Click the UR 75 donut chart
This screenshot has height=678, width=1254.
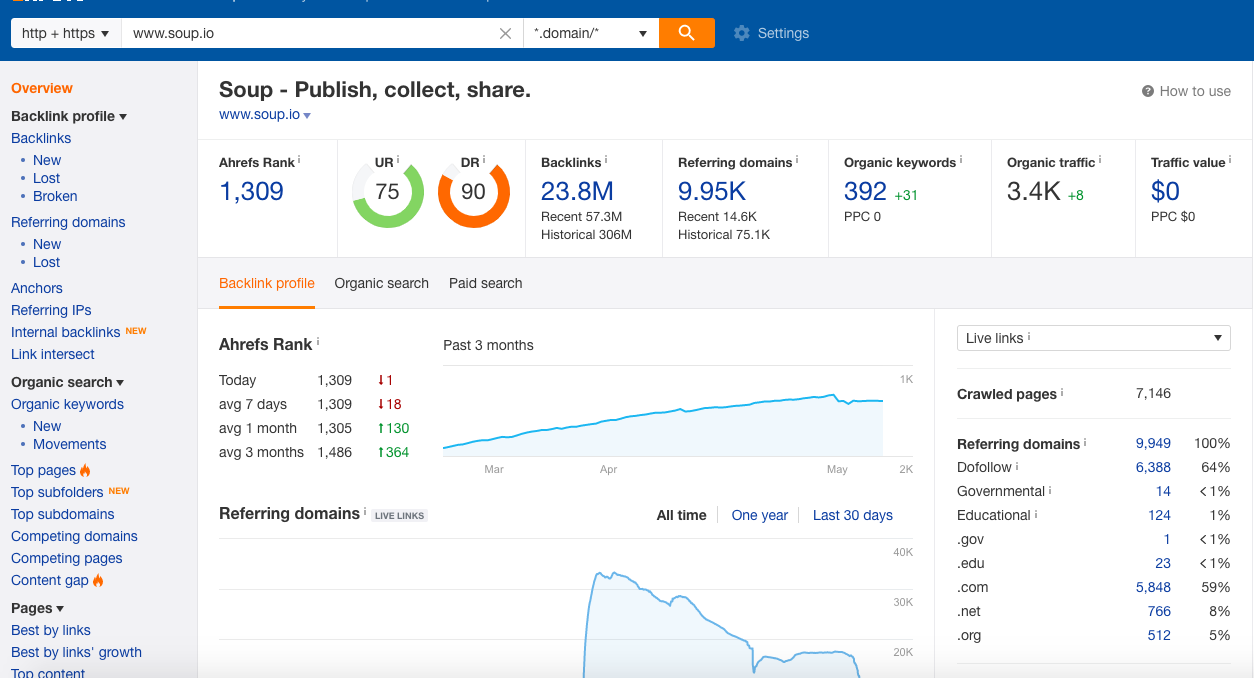click(x=388, y=192)
